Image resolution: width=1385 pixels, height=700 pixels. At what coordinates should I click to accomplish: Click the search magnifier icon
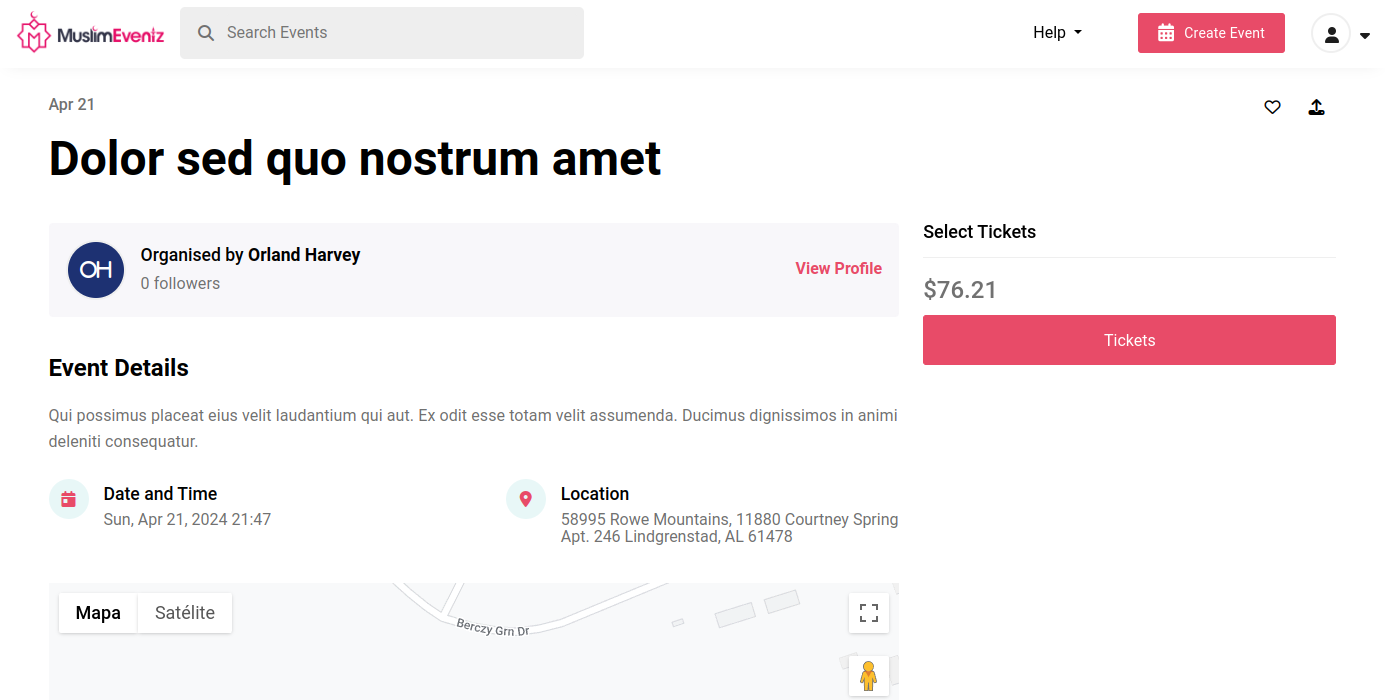[206, 33]
